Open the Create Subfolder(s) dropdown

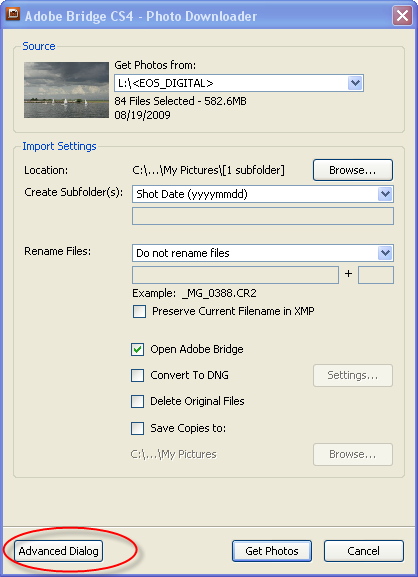tap(263, 194)
